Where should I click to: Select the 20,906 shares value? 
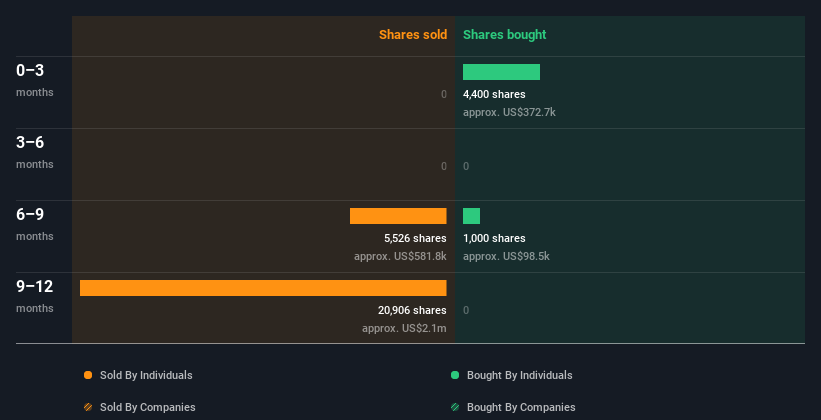[412, 310]
